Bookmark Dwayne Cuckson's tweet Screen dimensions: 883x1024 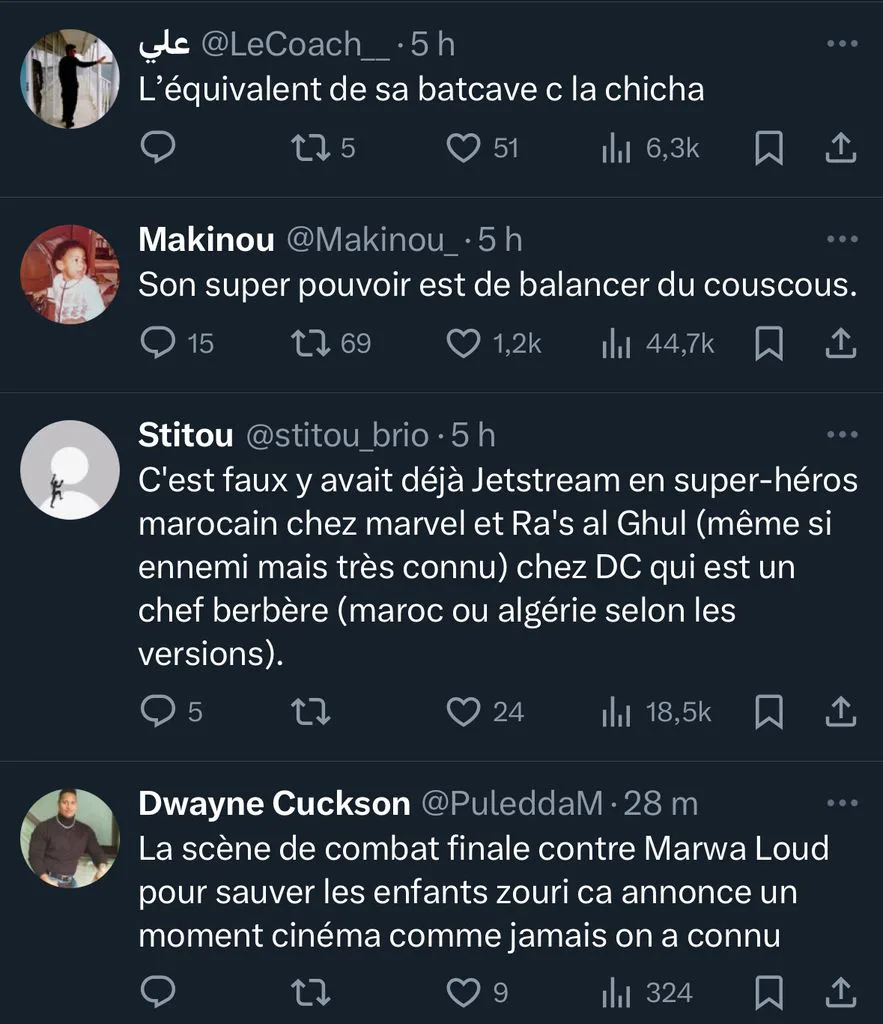769,993
